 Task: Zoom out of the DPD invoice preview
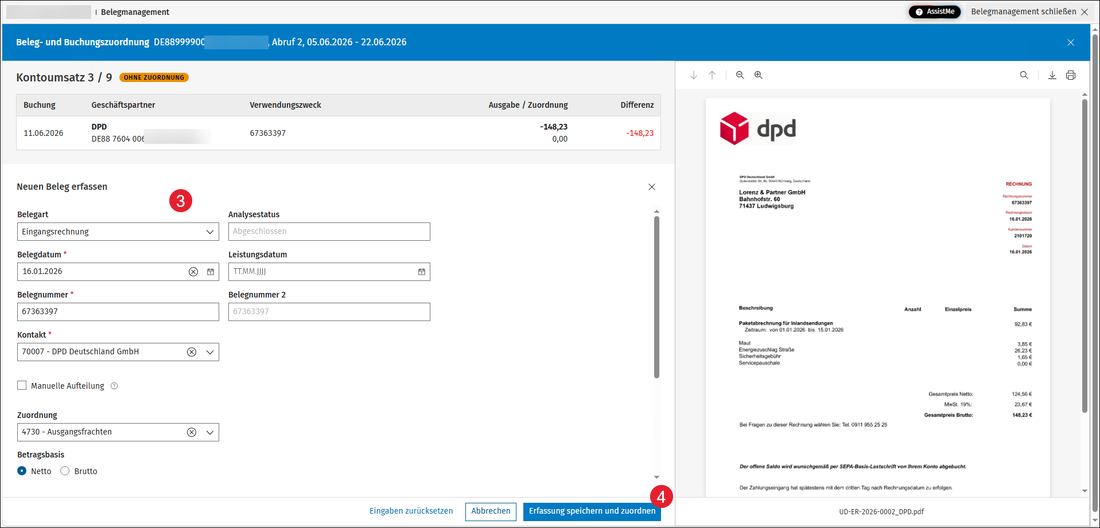tap(740, 75)
